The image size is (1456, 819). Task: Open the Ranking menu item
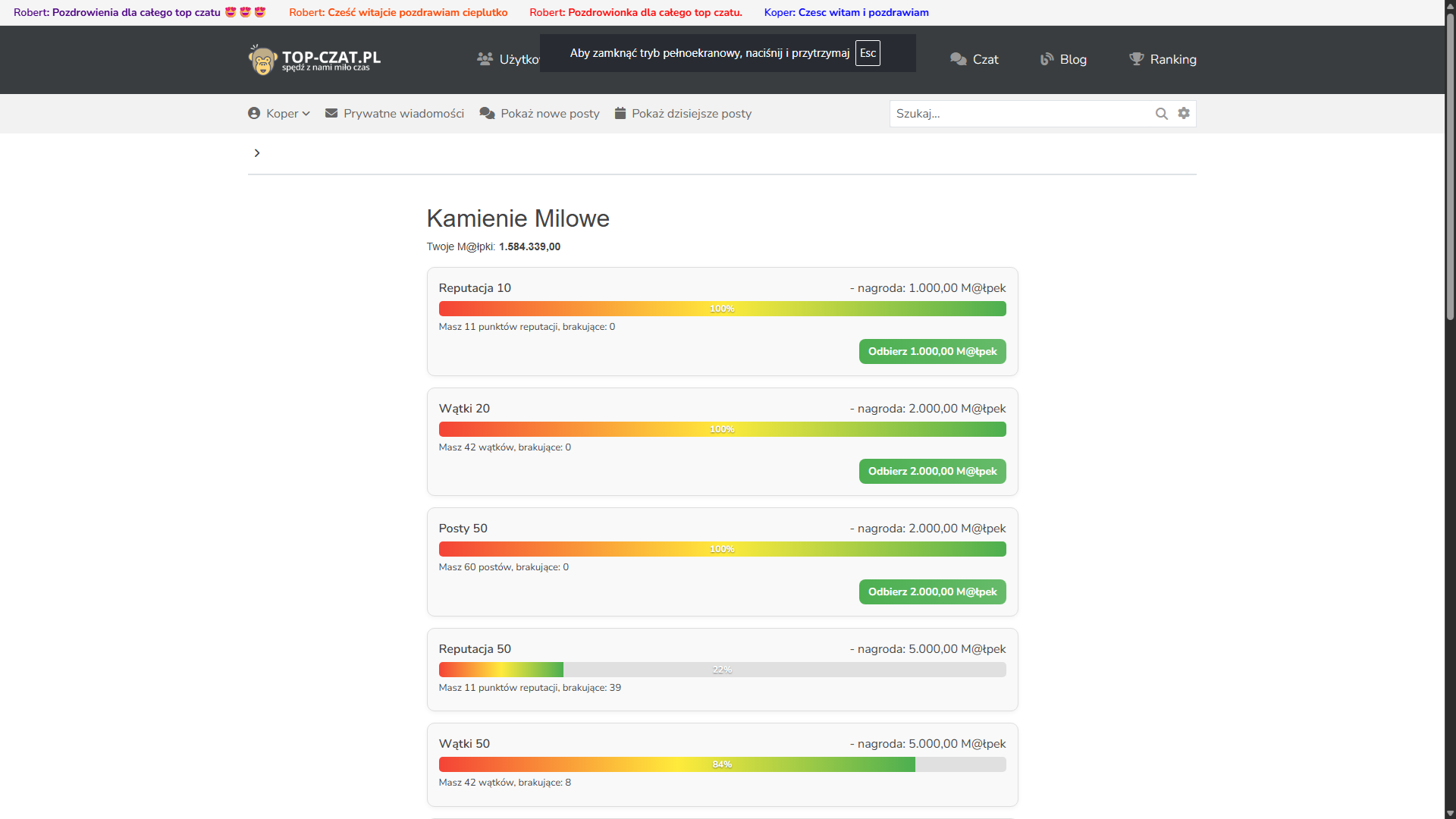[x=1172, y=59]
